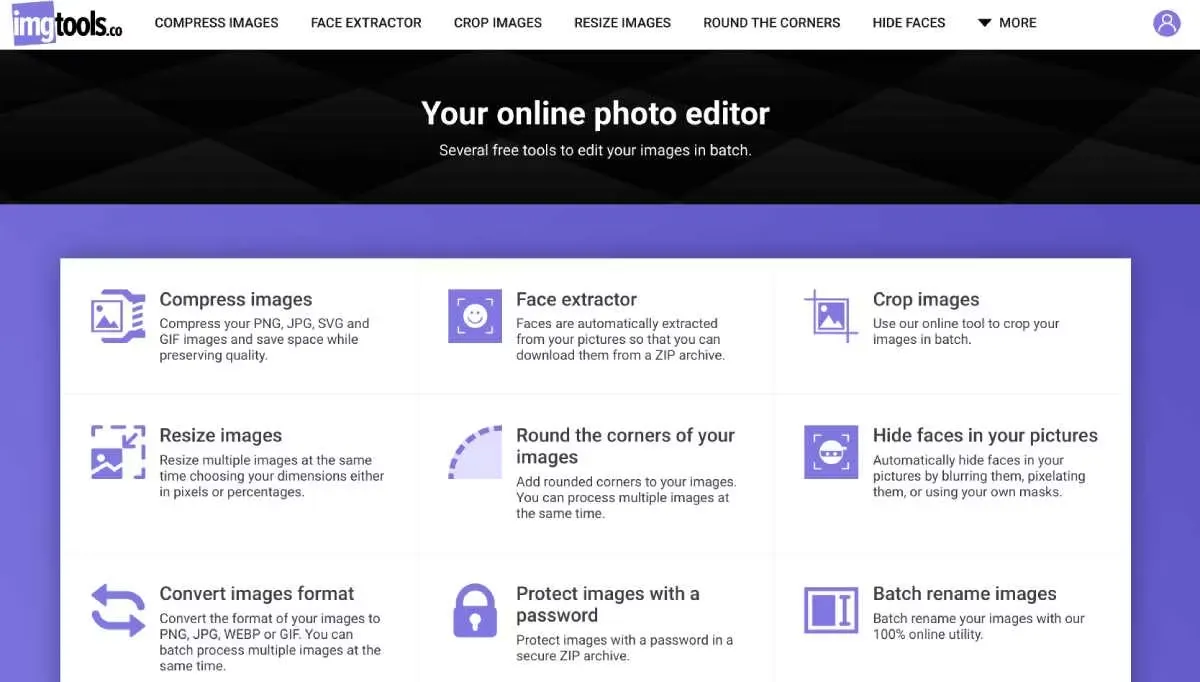
Task: Open ROUND THE CORNERS nav item
Action: point(771,23)
